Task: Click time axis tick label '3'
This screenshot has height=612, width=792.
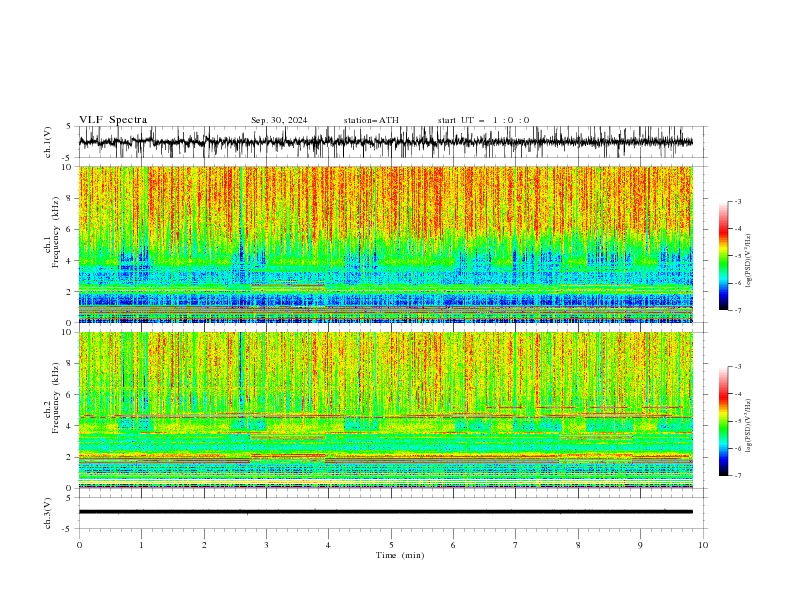Action: pyautogui.click(x=266, y=545)
